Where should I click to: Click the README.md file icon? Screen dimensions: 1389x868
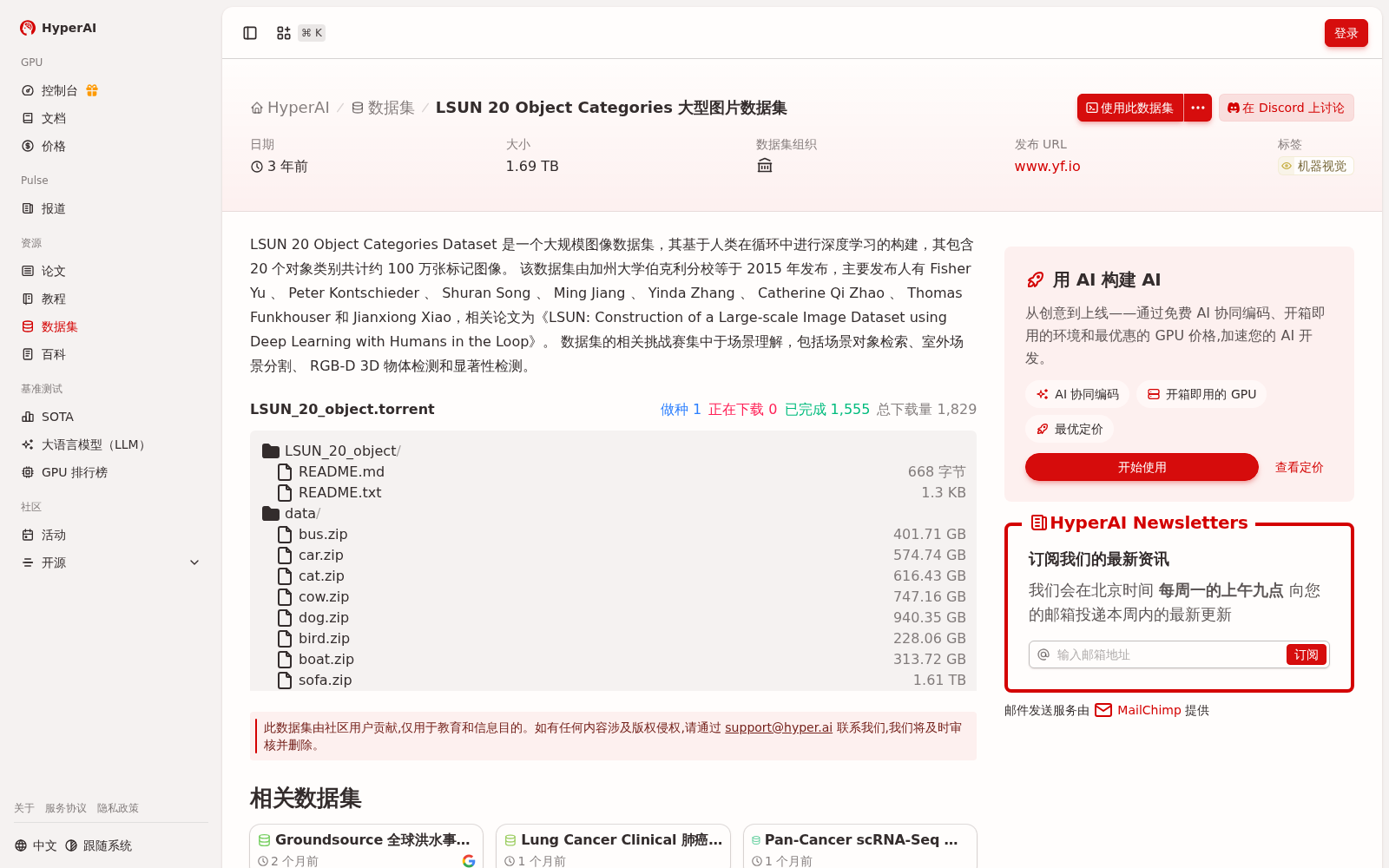click(x=285, y=471)
